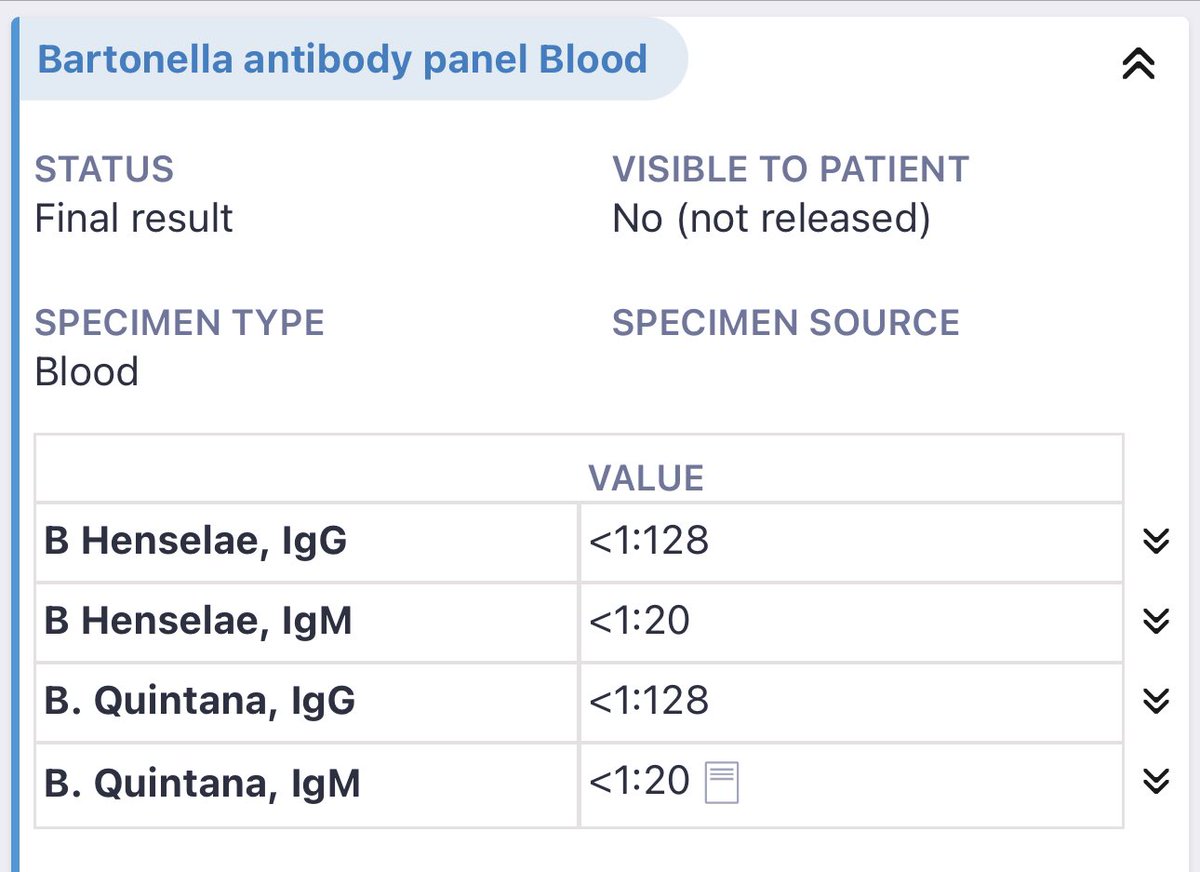Viewport: 1200px width, 872px height.
Task: Click the Blood specimen type value
Action: pyautogui.click(x=87, y=372)
